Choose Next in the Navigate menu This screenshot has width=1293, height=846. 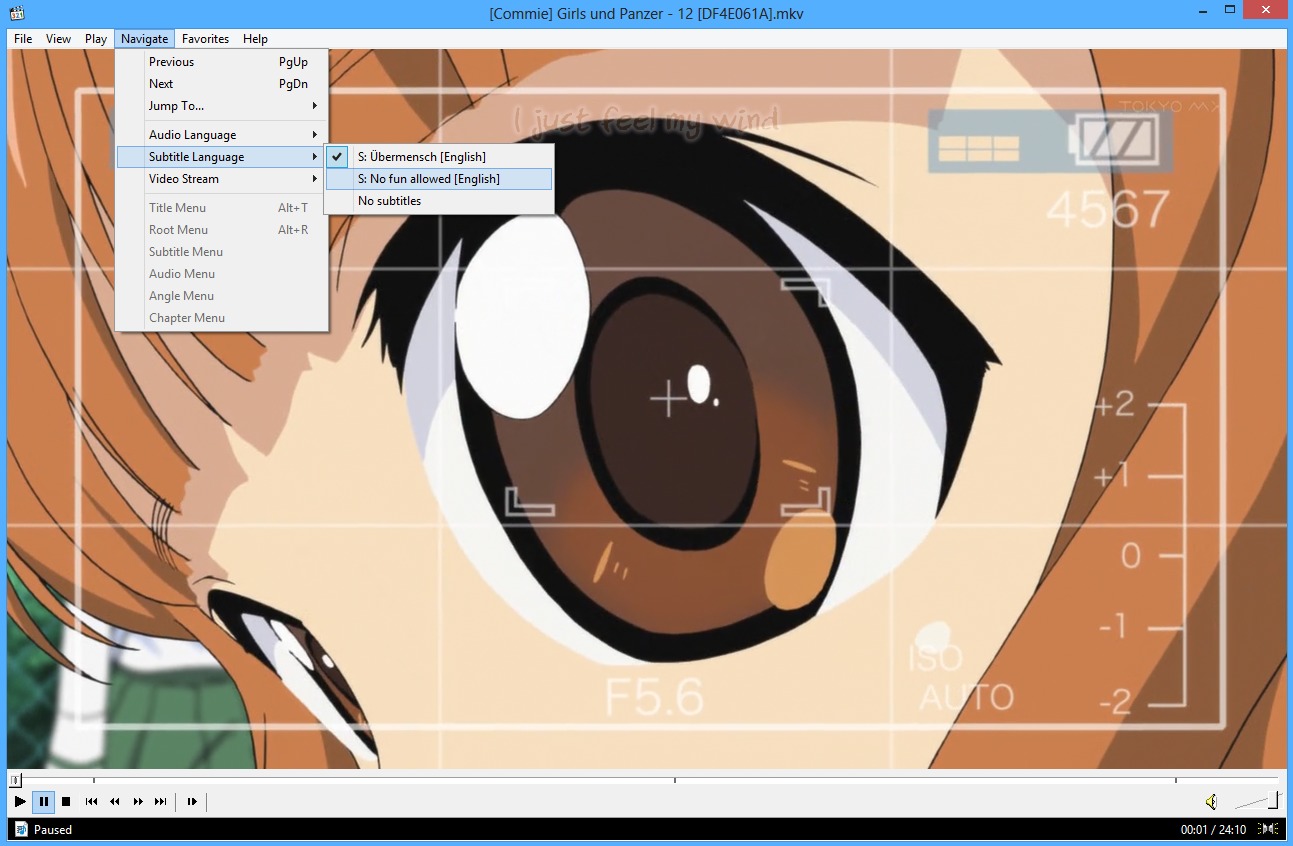click(x=222, y=84)
